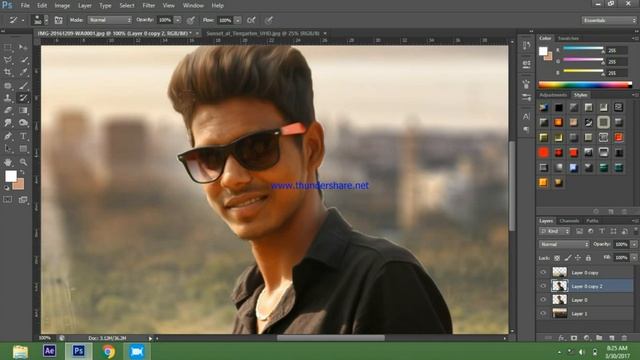
Task: Open the tool preset picker
Action: click(16, 20)
